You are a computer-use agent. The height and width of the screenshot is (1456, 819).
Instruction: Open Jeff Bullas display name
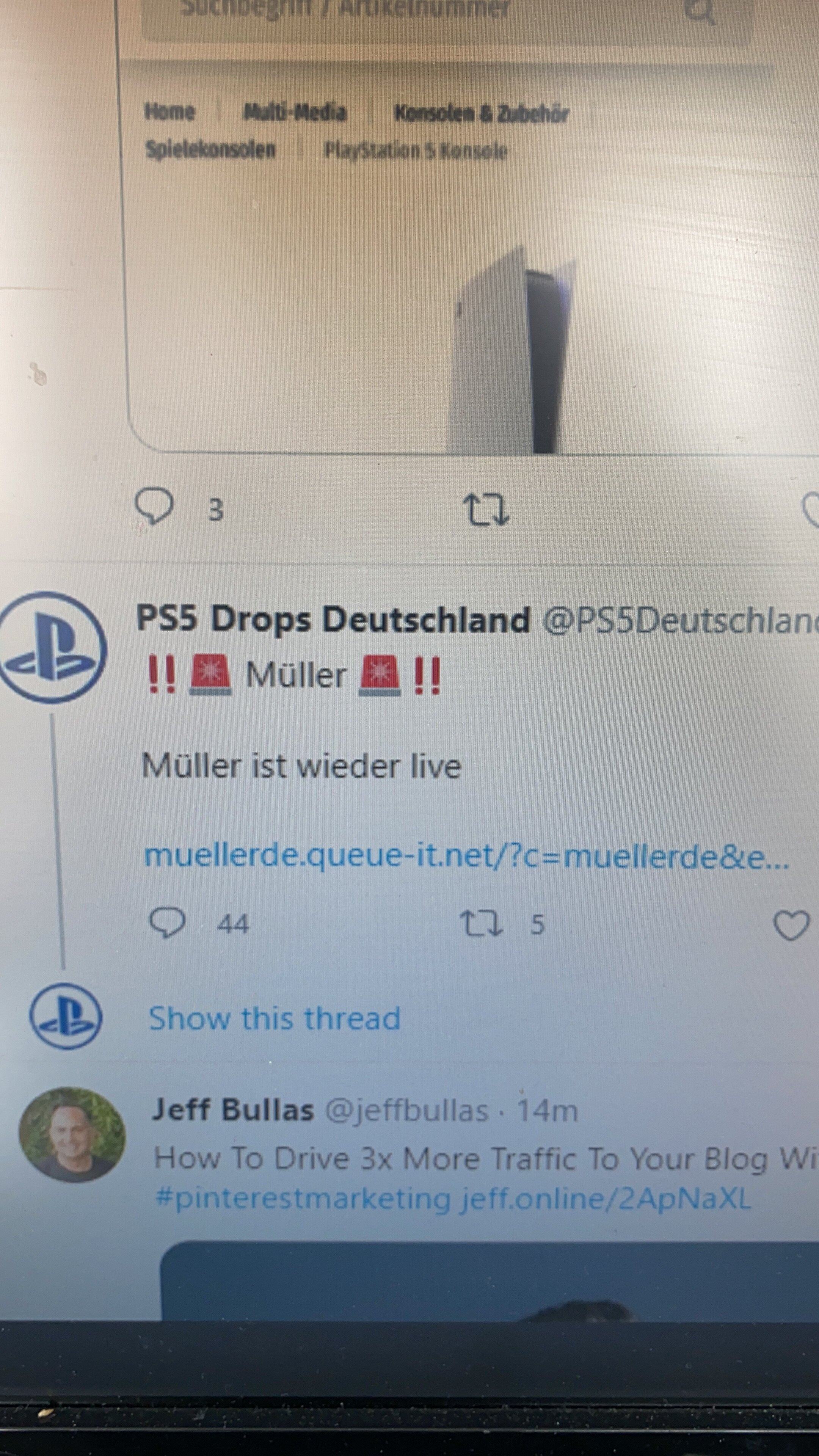pyautogui.click(x=232, y=1109)
